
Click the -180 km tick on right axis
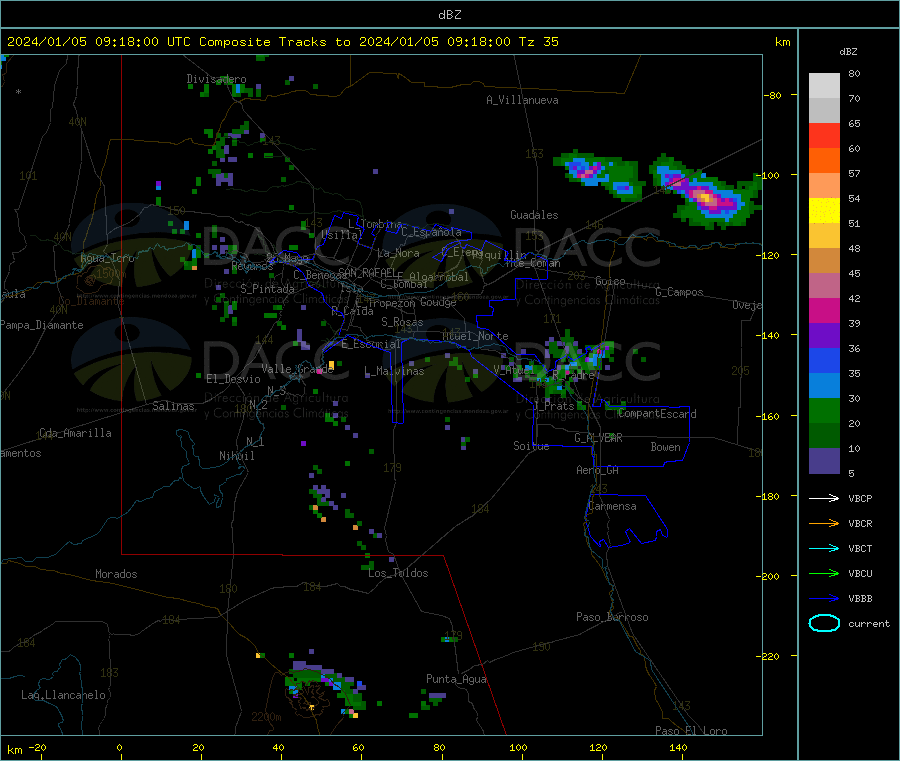[770, 496]
